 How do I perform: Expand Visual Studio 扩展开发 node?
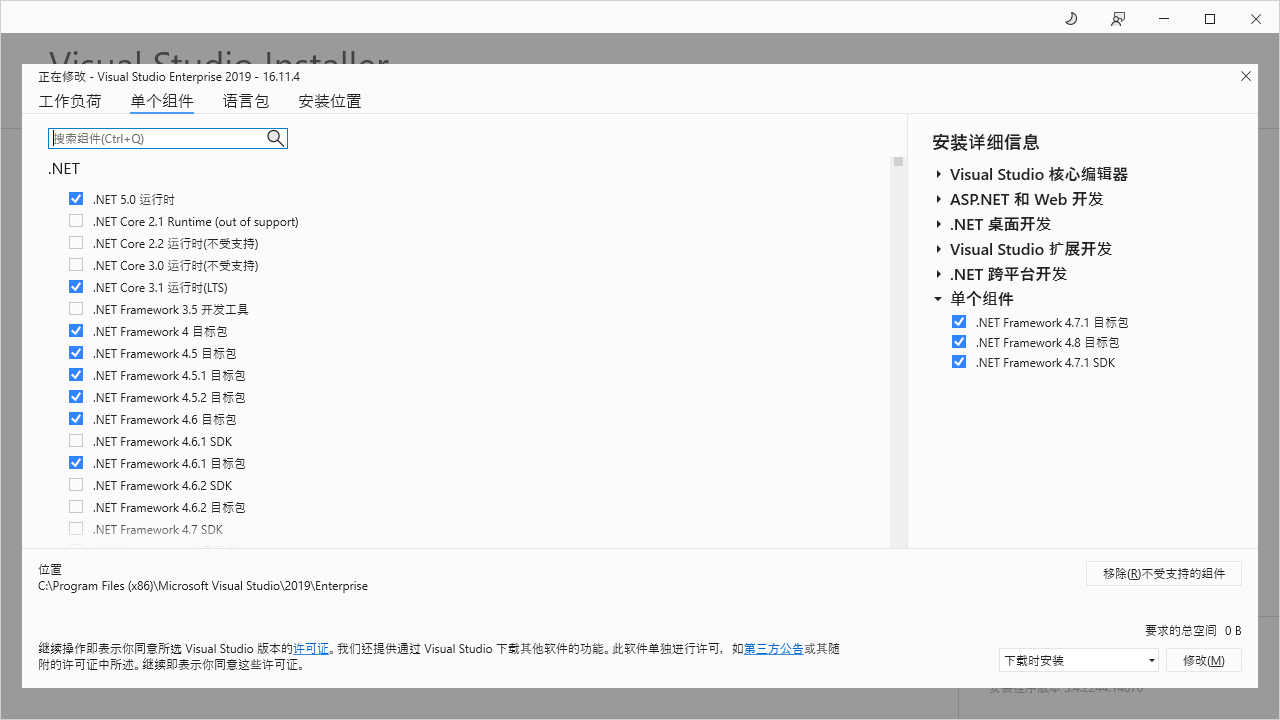click(x=939, y=249)
